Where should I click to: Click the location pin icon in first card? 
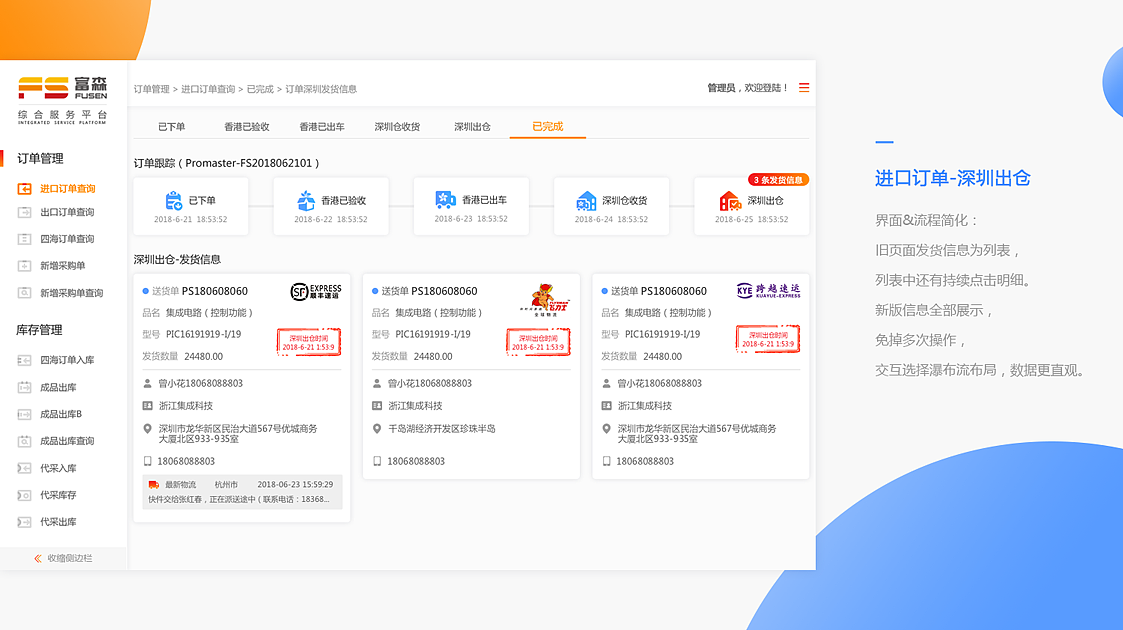pos(148,429)
